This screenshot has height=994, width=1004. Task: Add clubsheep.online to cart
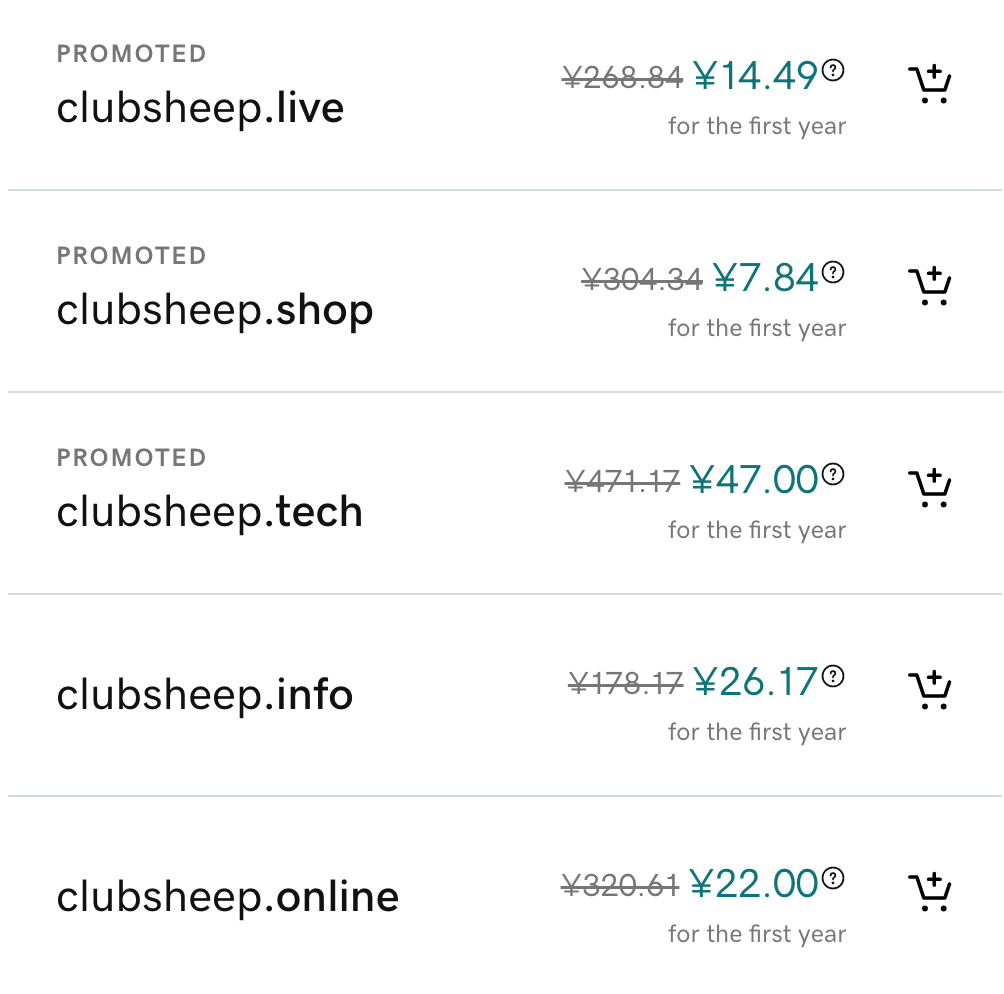(x=930, y=892)
